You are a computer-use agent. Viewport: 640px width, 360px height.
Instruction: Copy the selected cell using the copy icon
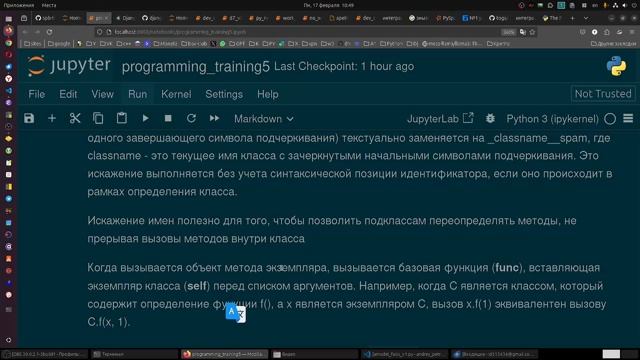[98, 118]
